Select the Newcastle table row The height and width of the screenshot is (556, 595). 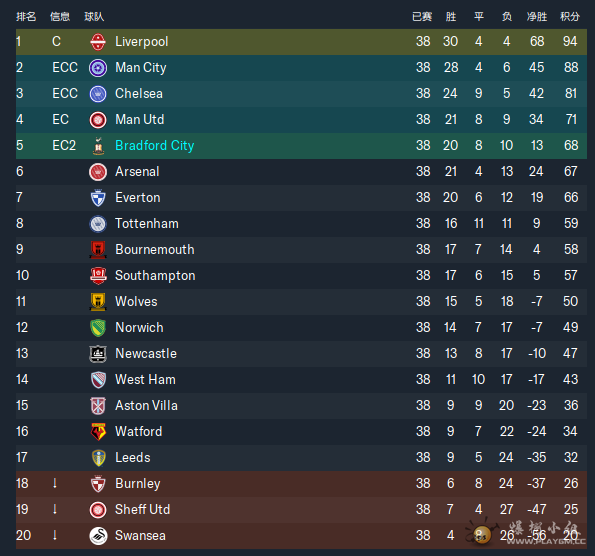301,354
